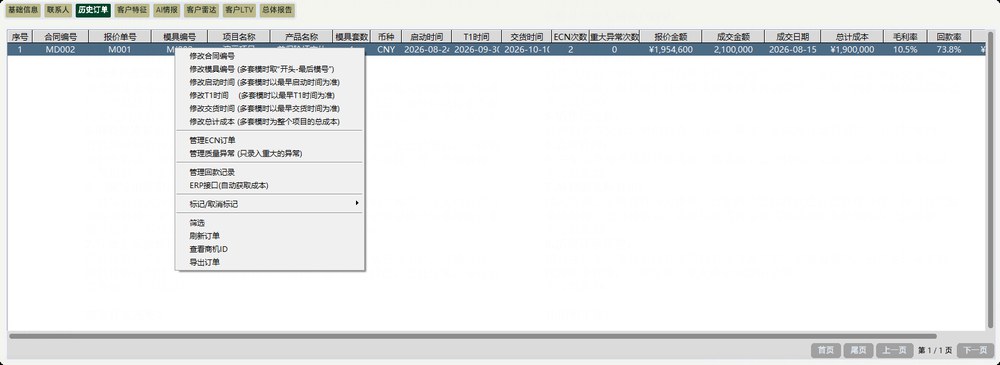Click the 毛利率 column header
The width and height of the screenshot is (1000, 365).
pos(906,37)
